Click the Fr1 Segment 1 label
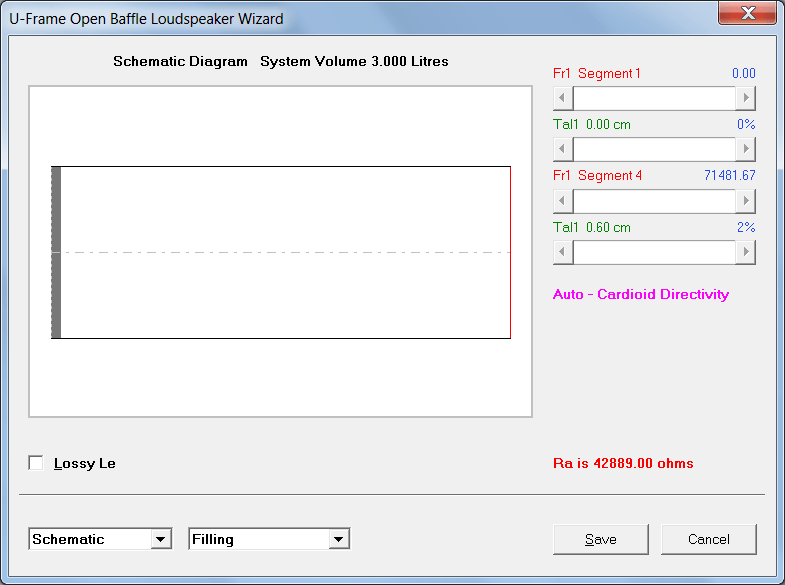The image size is (785, 585). tap(597, 74)
